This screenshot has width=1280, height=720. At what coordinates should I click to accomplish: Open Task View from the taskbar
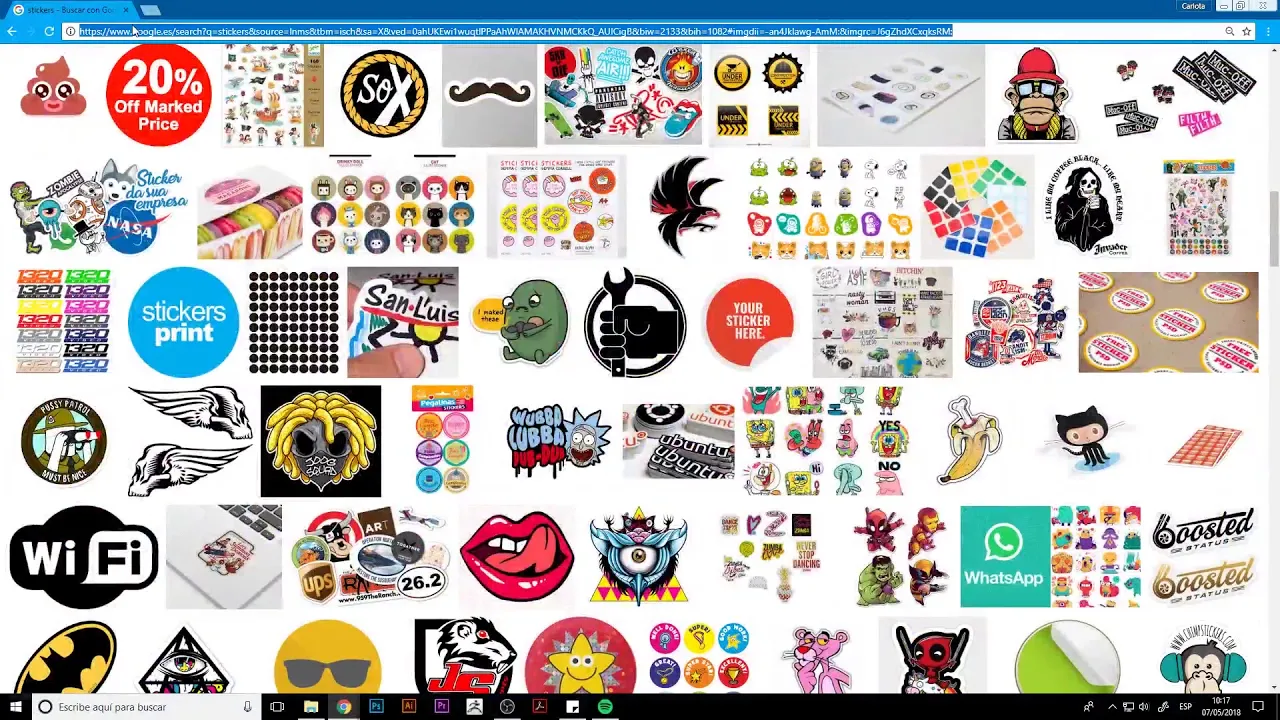(x=277, y=707)
